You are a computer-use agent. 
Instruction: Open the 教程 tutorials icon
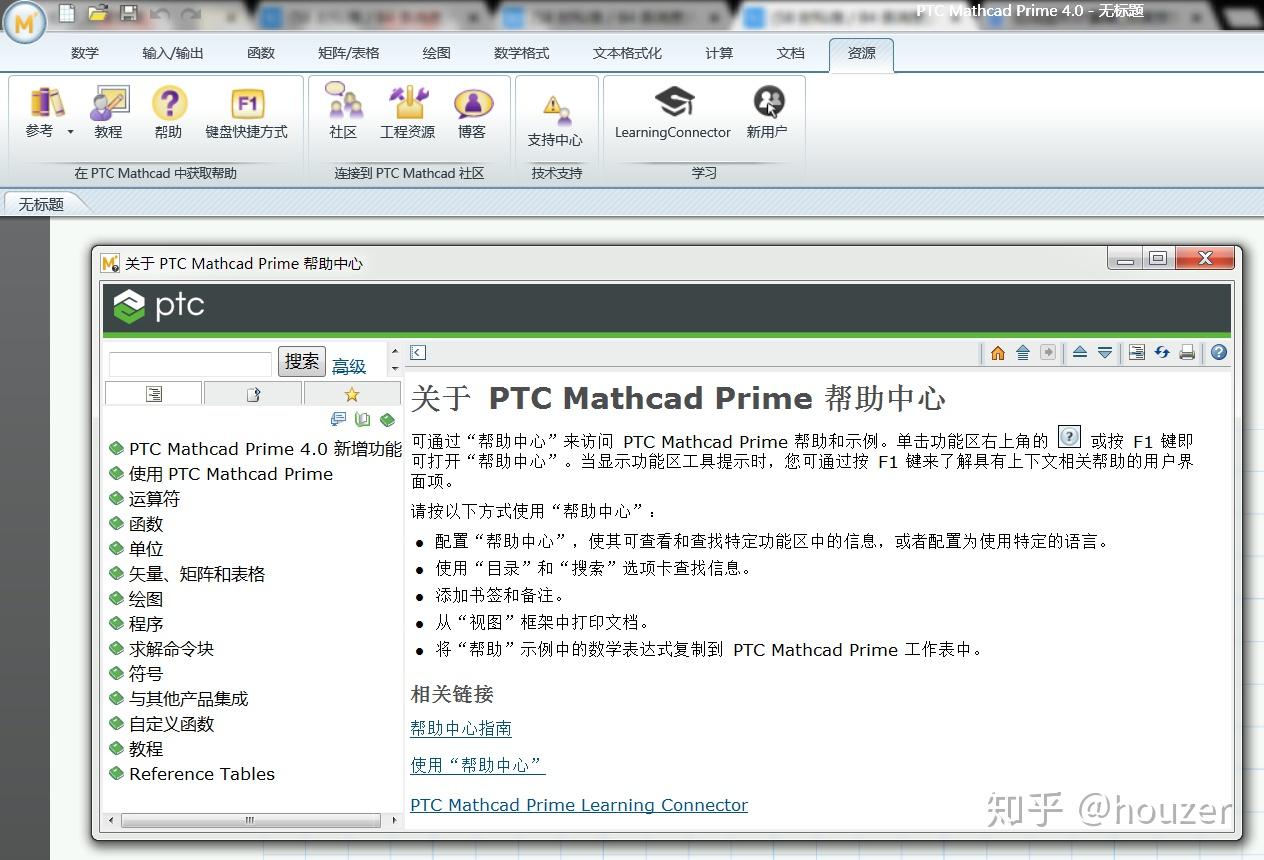[108, 112]
